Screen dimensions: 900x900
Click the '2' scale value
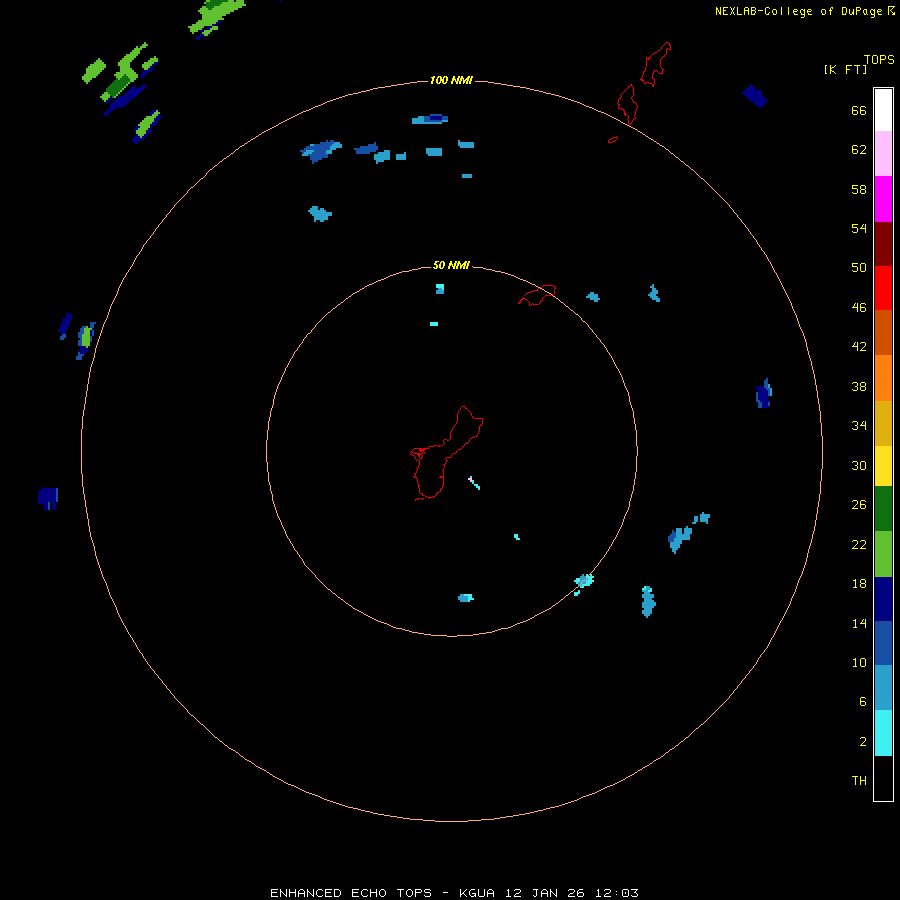(862, 742)
